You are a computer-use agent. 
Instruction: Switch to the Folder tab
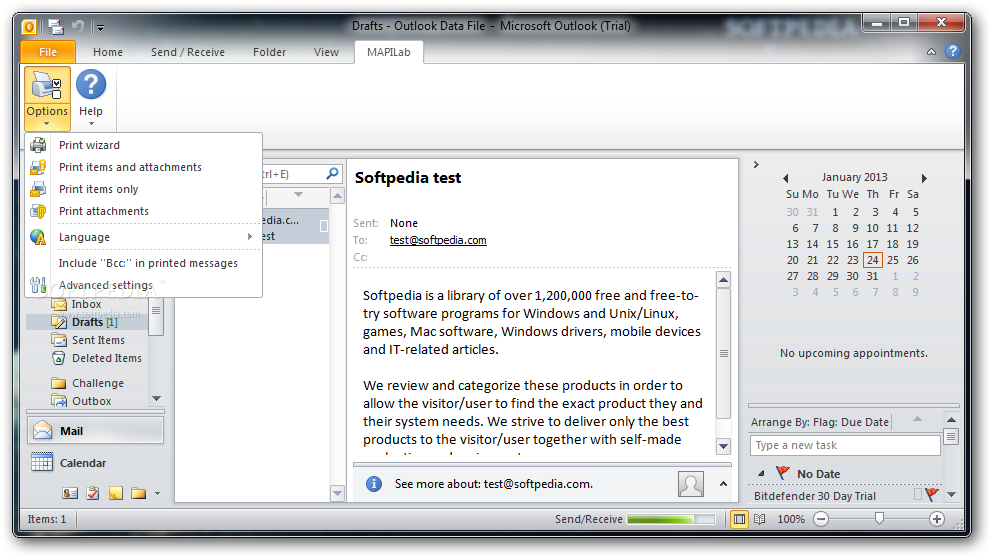click(x=270, y=52)
